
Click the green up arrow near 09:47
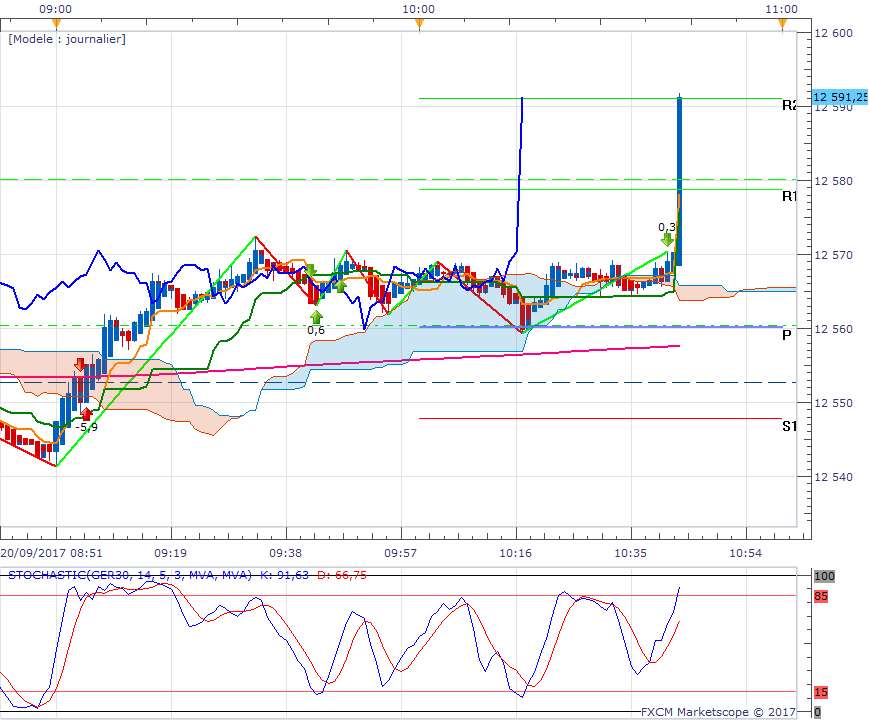(340, 286)
